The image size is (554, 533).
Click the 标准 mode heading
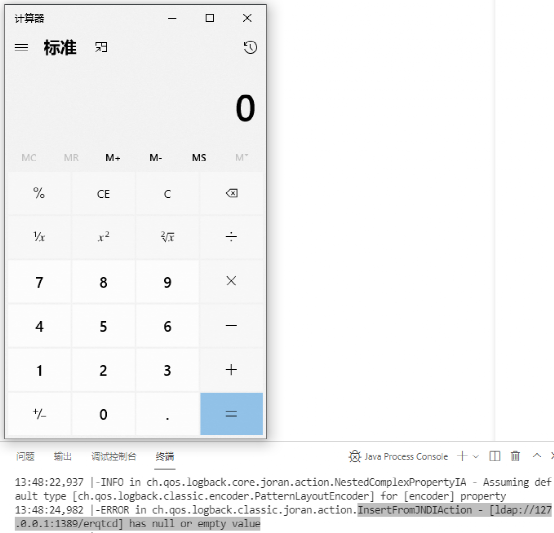(60, 47)
